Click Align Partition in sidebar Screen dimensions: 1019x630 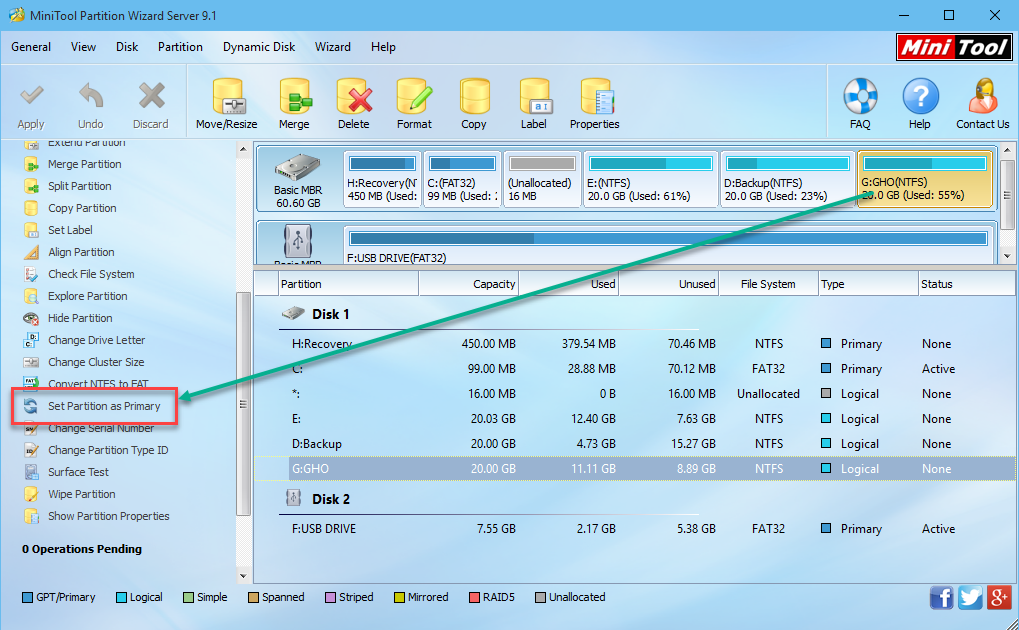(x=81, y=252)
